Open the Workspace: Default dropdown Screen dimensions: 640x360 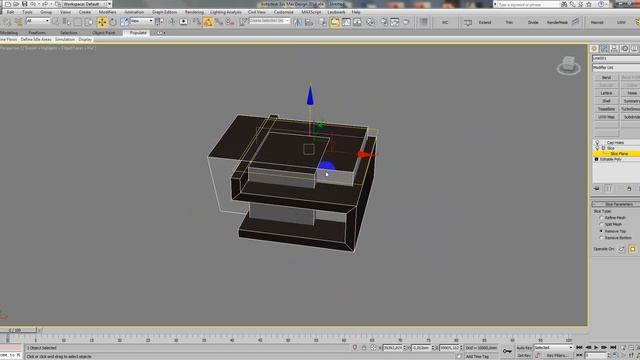coord(87,4)
